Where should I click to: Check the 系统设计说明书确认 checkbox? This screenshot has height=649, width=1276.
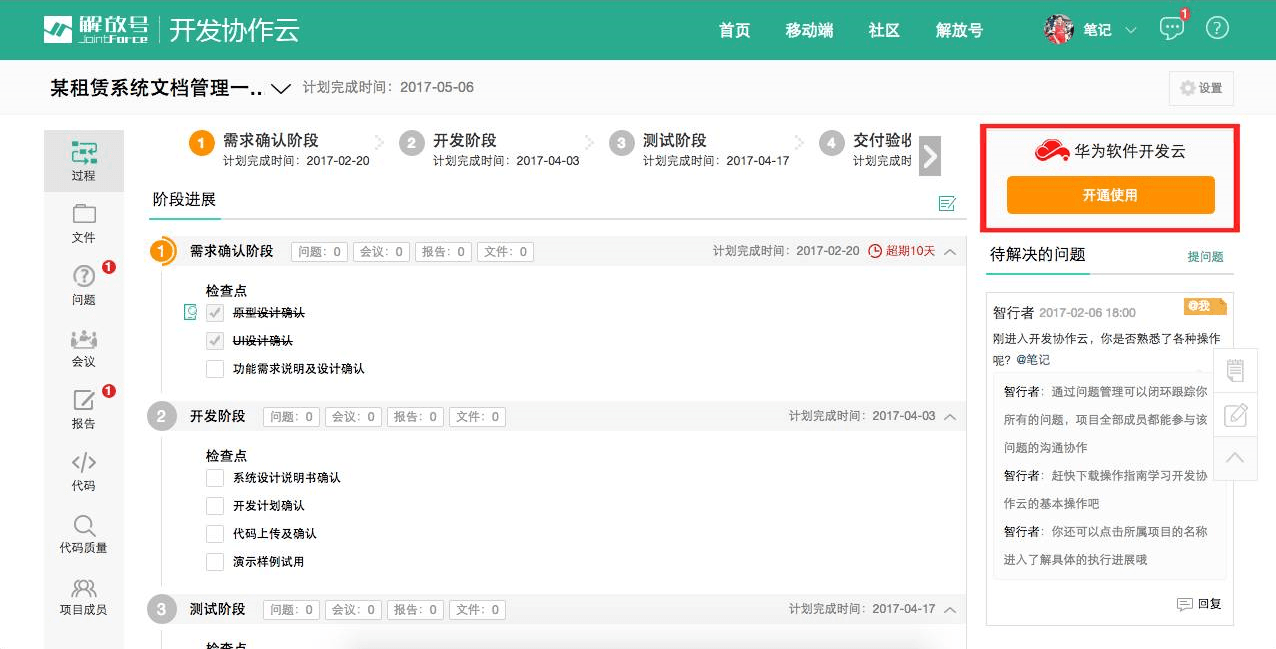(x=215, y=478)
